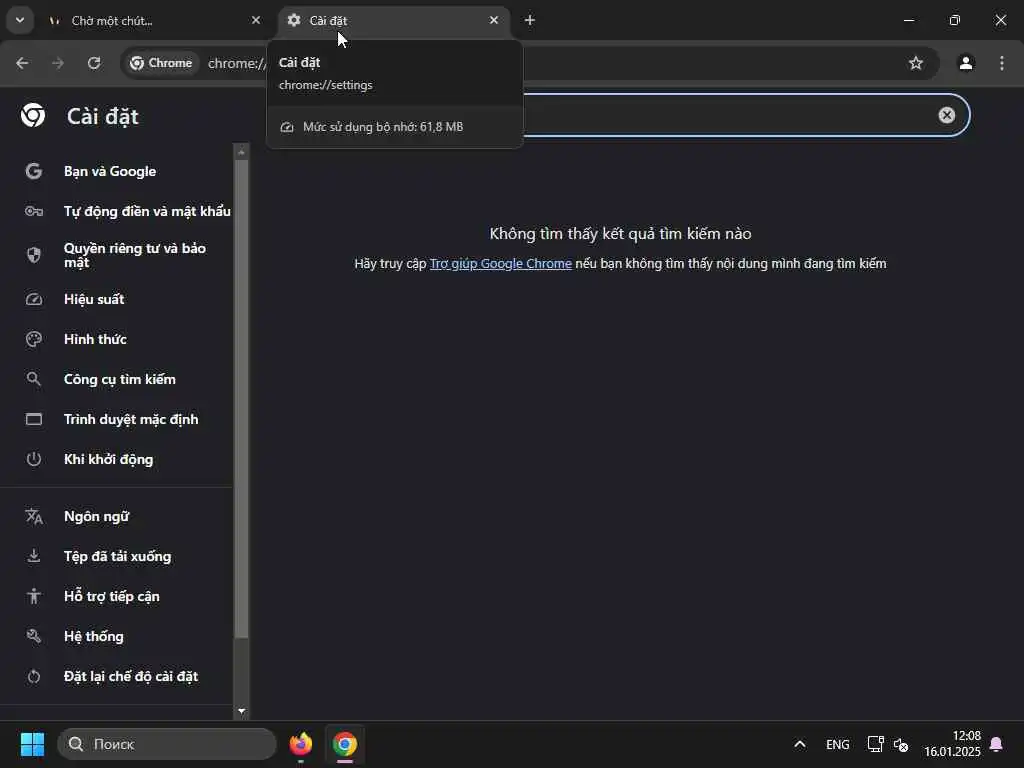The image size is (1024, 768).
Task: Select the 'Cài đặt' tab
Action: (393, 21)
